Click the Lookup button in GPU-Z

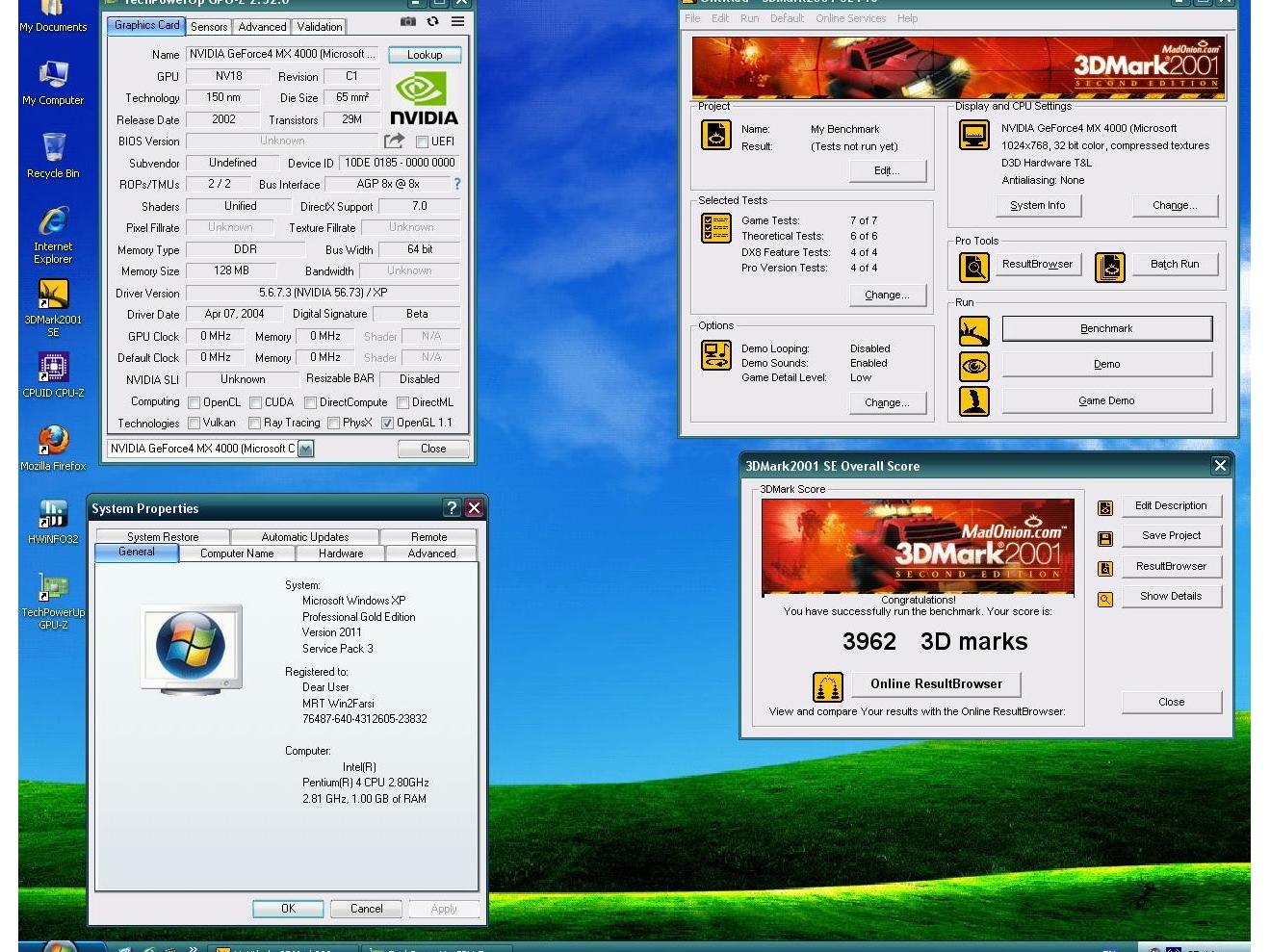coord(425,55)
